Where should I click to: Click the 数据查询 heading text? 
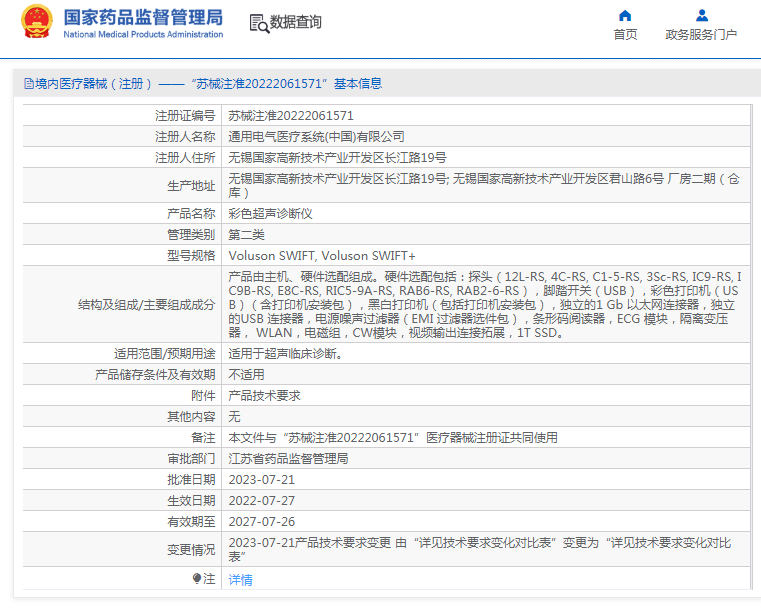[x=296, y=22]
